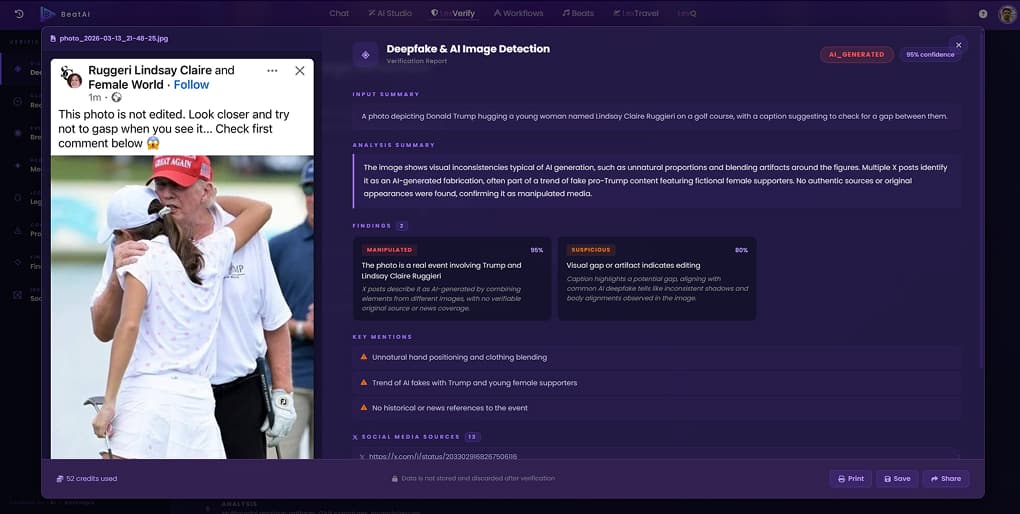Open the help question mark icon
The image size is (1020, 514).
(983, 14)
